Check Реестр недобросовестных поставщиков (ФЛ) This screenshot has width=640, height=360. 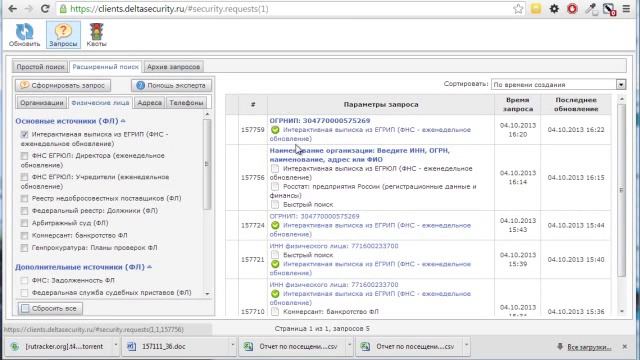24,199
